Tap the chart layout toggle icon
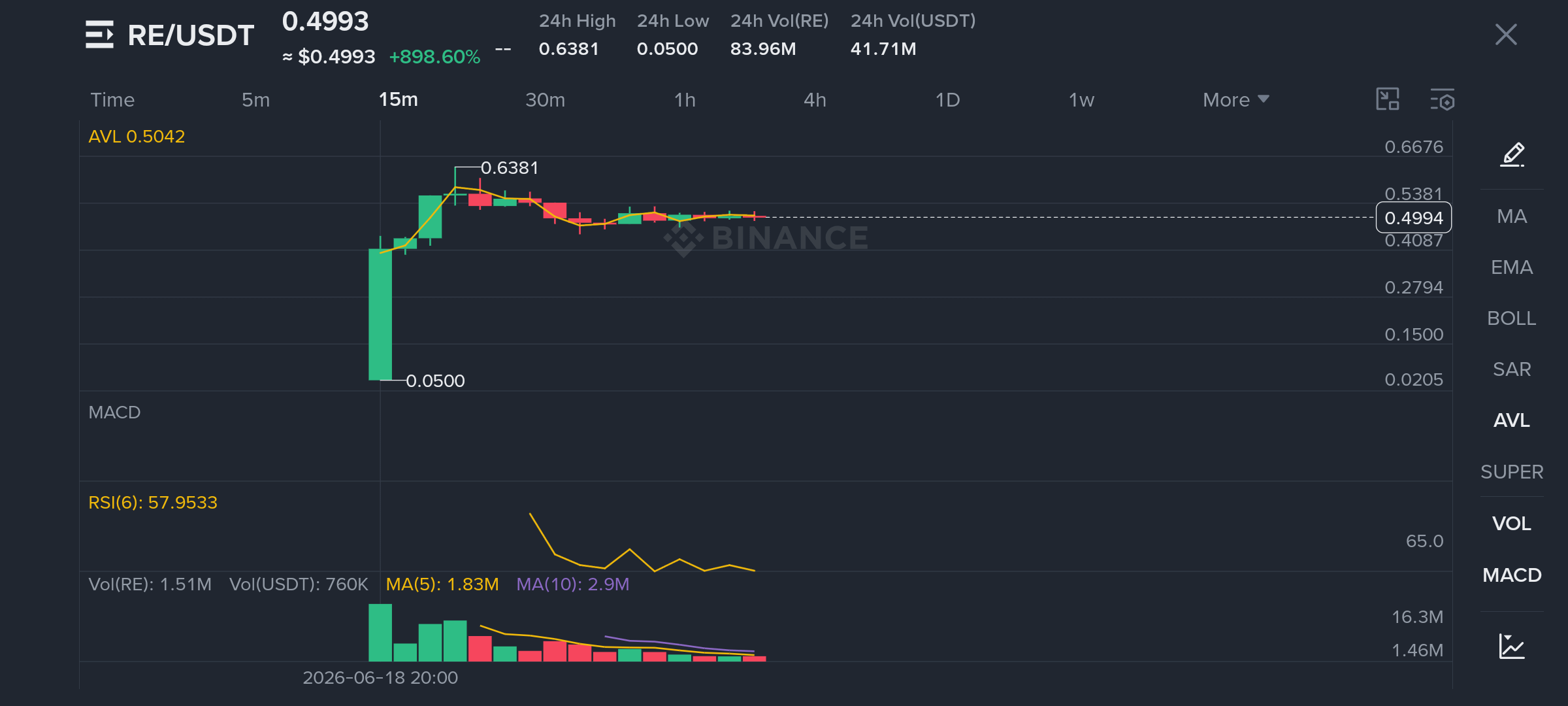Viewport: 1568px width, 706px height. (1388, 99)
